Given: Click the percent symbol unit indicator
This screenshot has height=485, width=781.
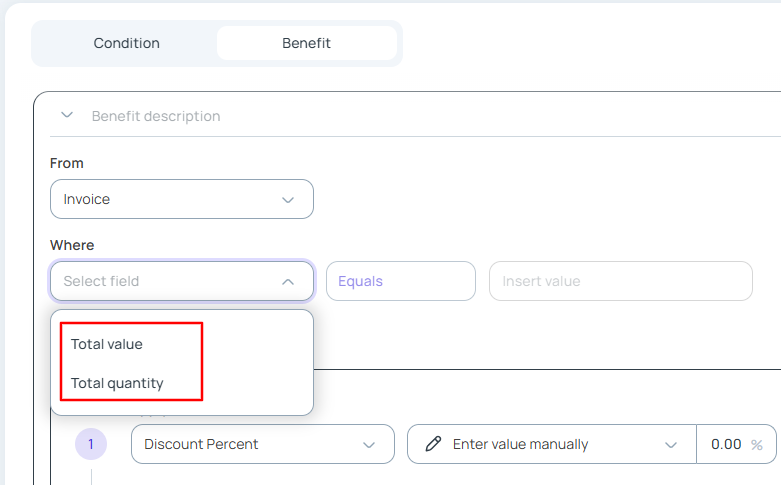Looking at the screenshot, I should (758, 445).
